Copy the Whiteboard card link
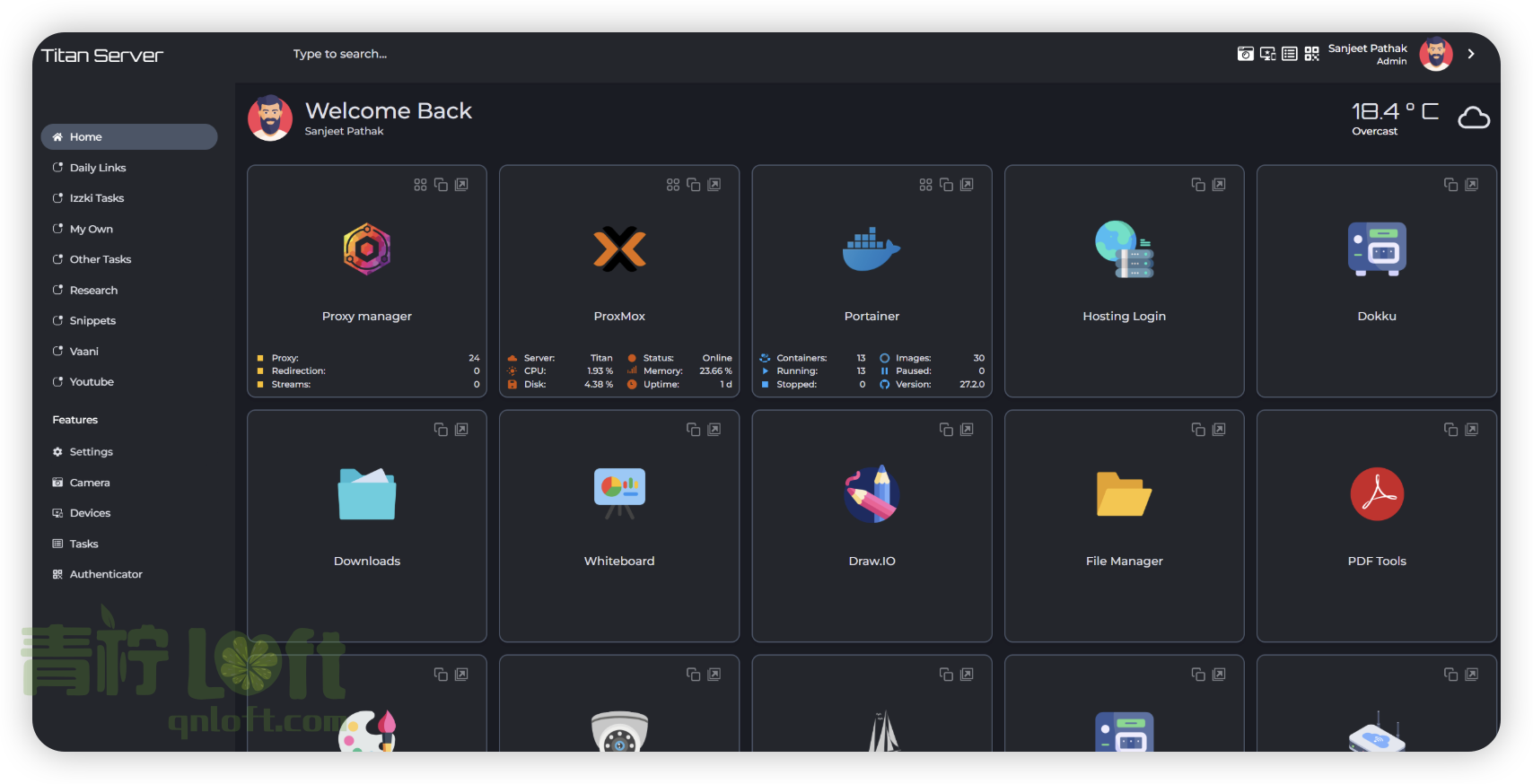 click(694, 430)
